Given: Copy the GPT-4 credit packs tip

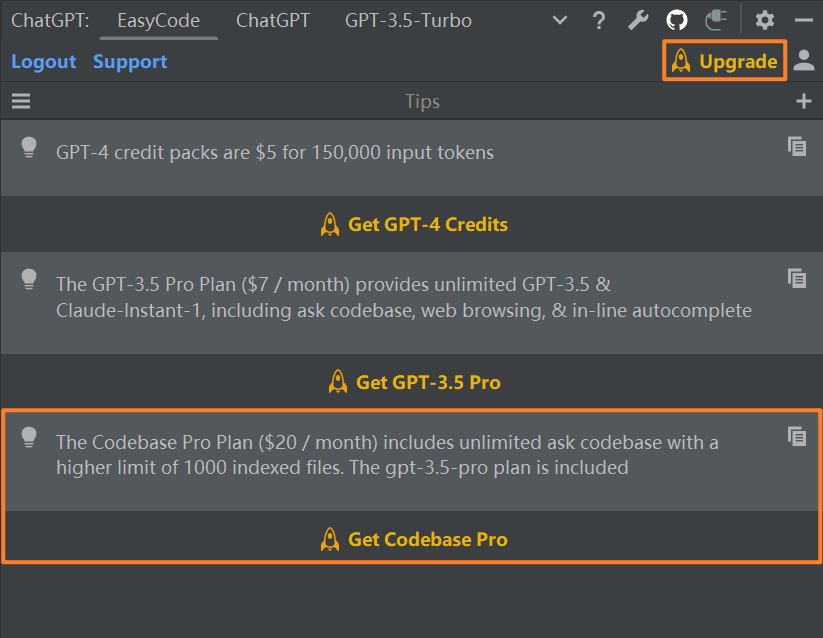Looking at the screenshot, I should pos(797,146).
